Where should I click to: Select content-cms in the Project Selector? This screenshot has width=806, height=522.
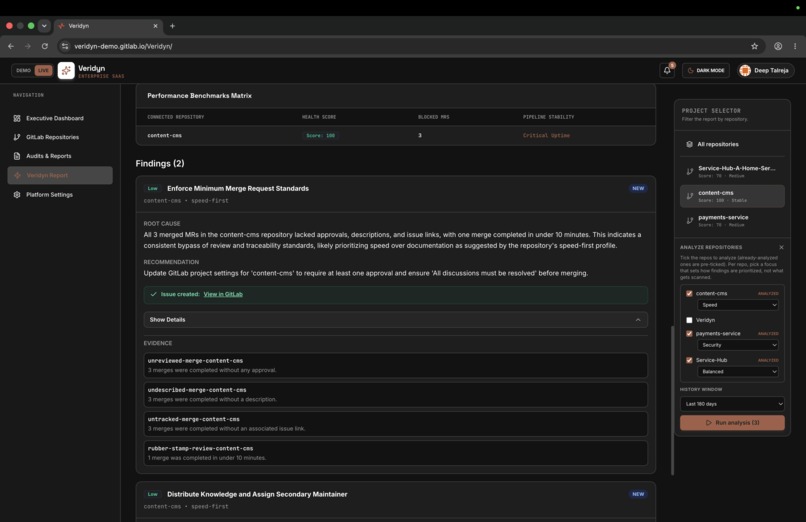[732, 196]
